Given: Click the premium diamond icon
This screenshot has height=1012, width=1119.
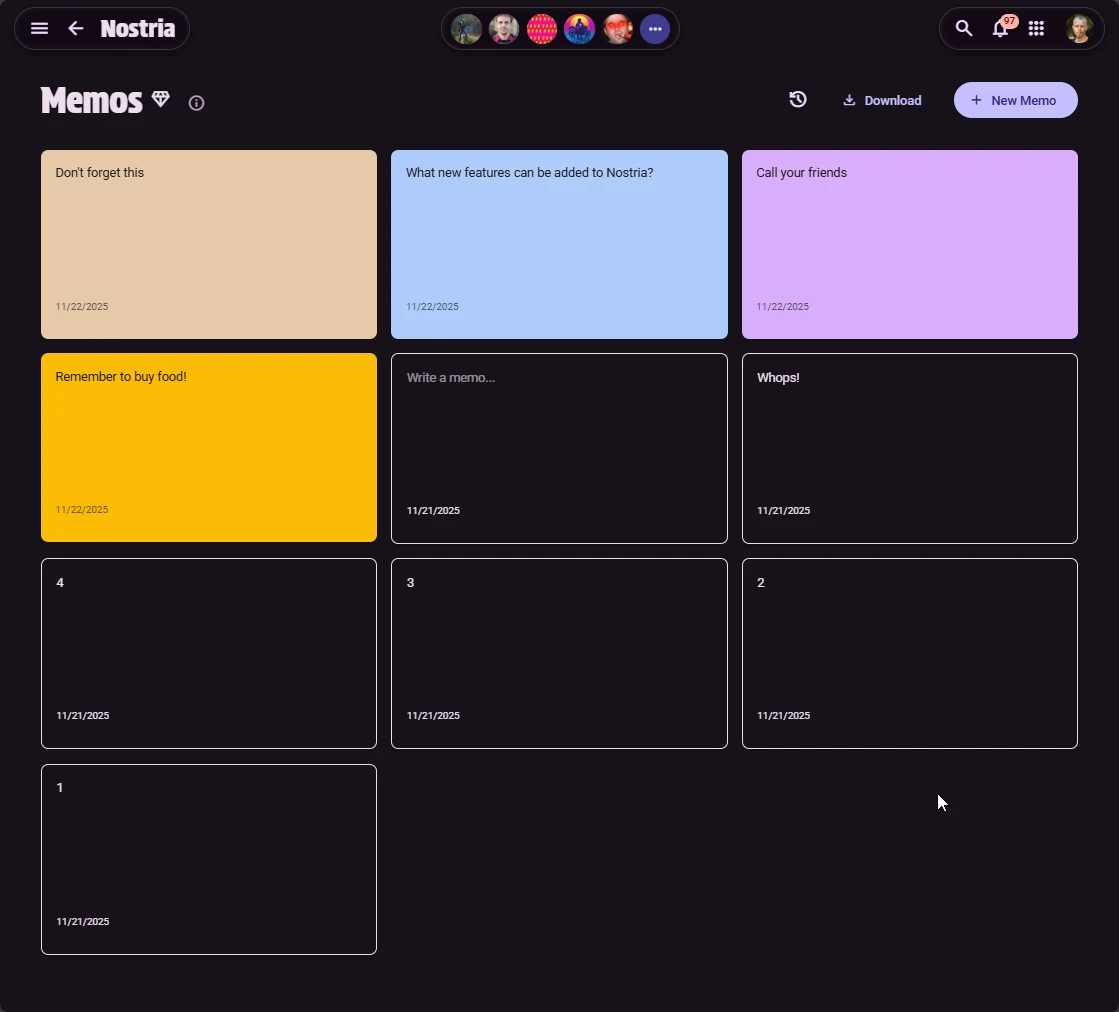Looking at the screenshot, I should 161,100.
